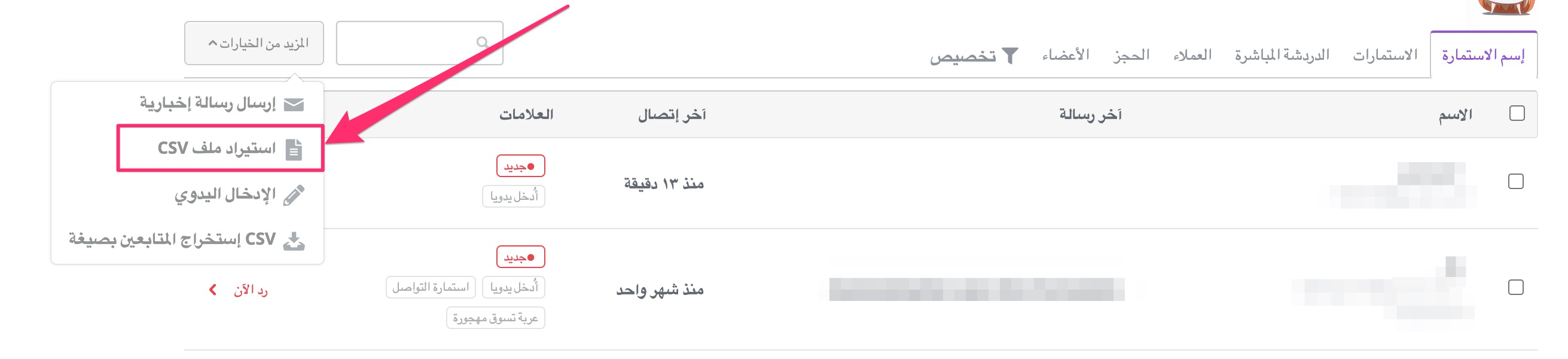Click the first row جديد red tag
Viewport: 1568px width, 359px height.
click(x=520, y=166)
